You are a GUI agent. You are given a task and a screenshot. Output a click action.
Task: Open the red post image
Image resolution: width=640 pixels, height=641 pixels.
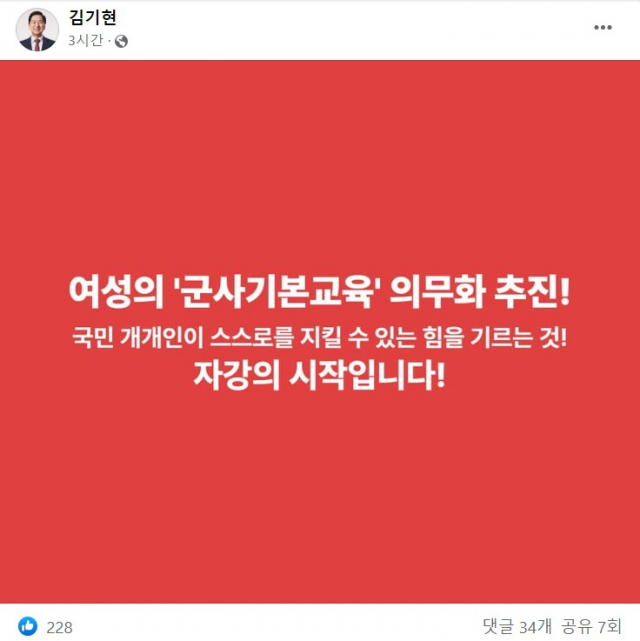tap(320, 332)
